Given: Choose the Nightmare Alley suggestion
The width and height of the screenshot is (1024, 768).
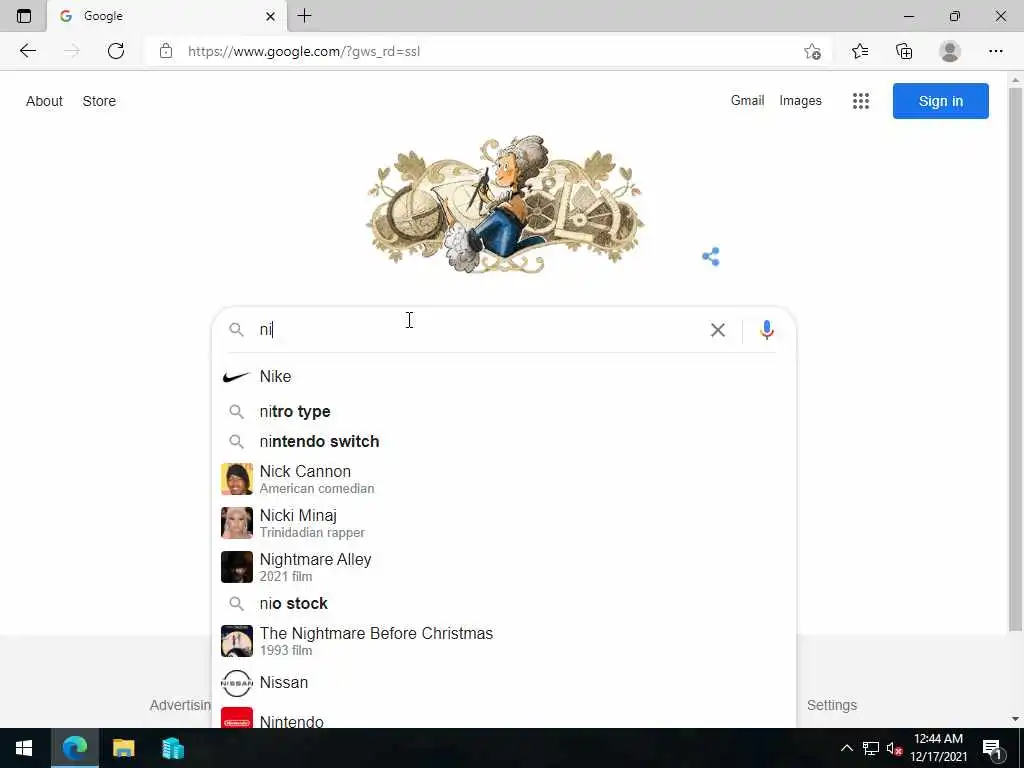Looking at the screenshot, I should (x=504, y=567).
